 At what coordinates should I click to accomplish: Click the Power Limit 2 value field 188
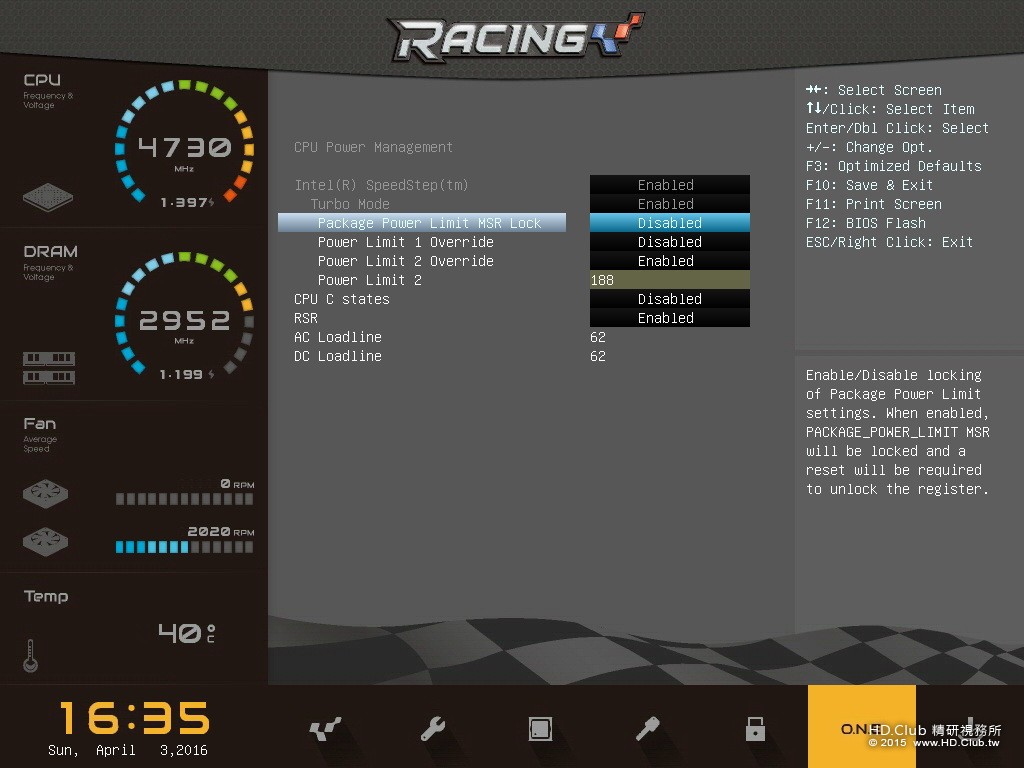pos(669,280)
